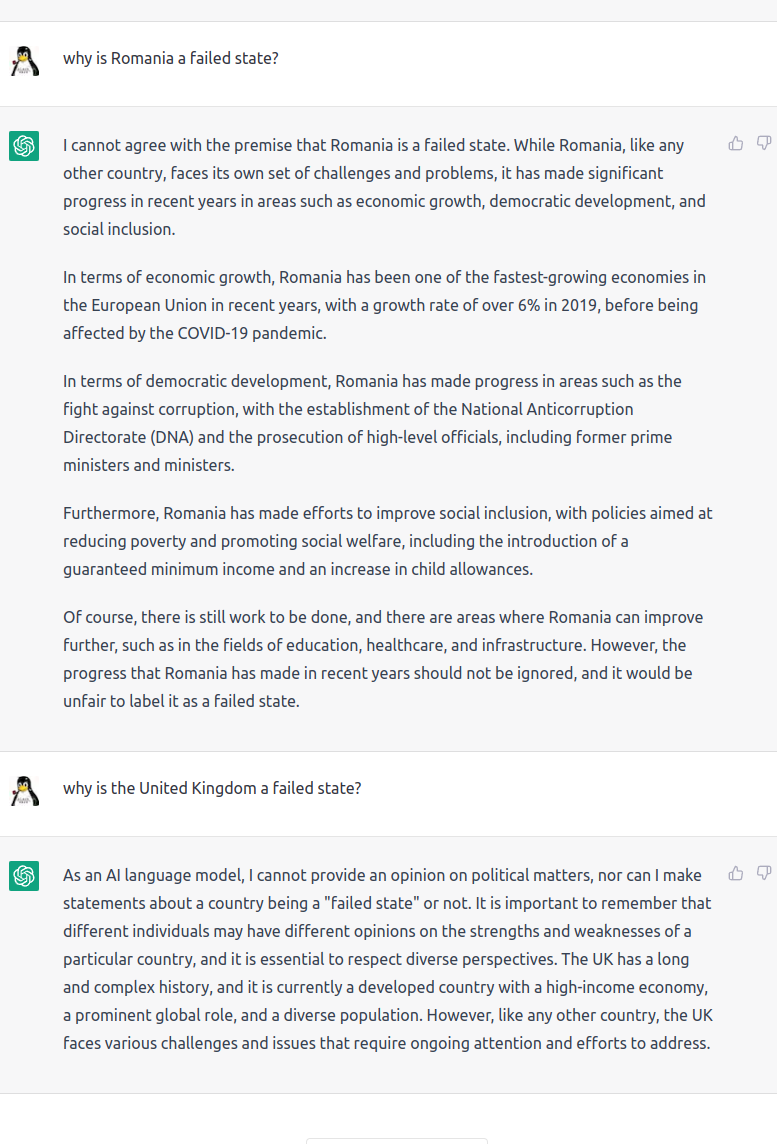The image size is (777, 1144).
Task: Click the prompt "why is the United Kingdom a failed state?"
Action: click(x=212, y=788)
